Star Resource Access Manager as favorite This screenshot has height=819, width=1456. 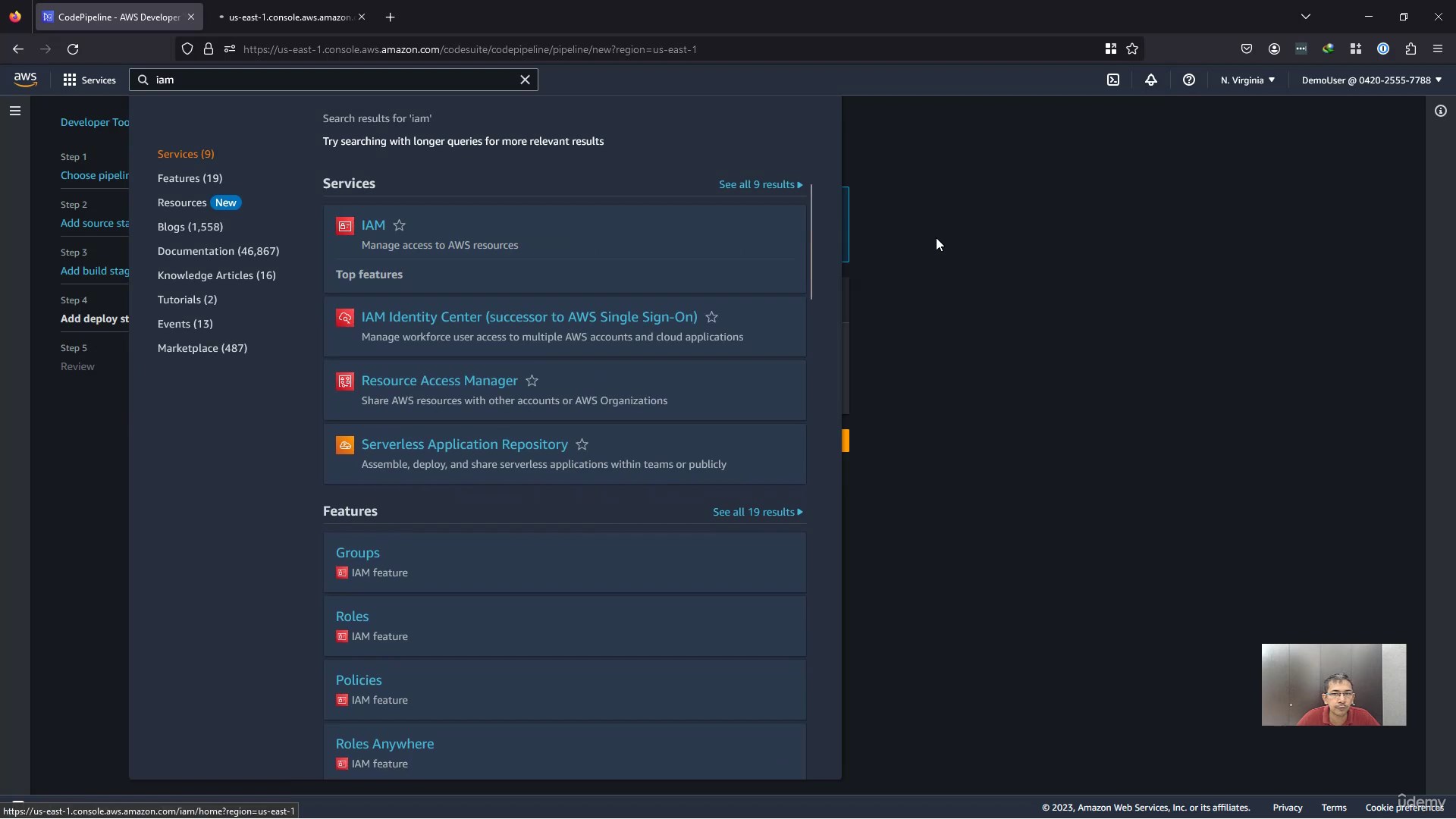(x=532, y=381)
